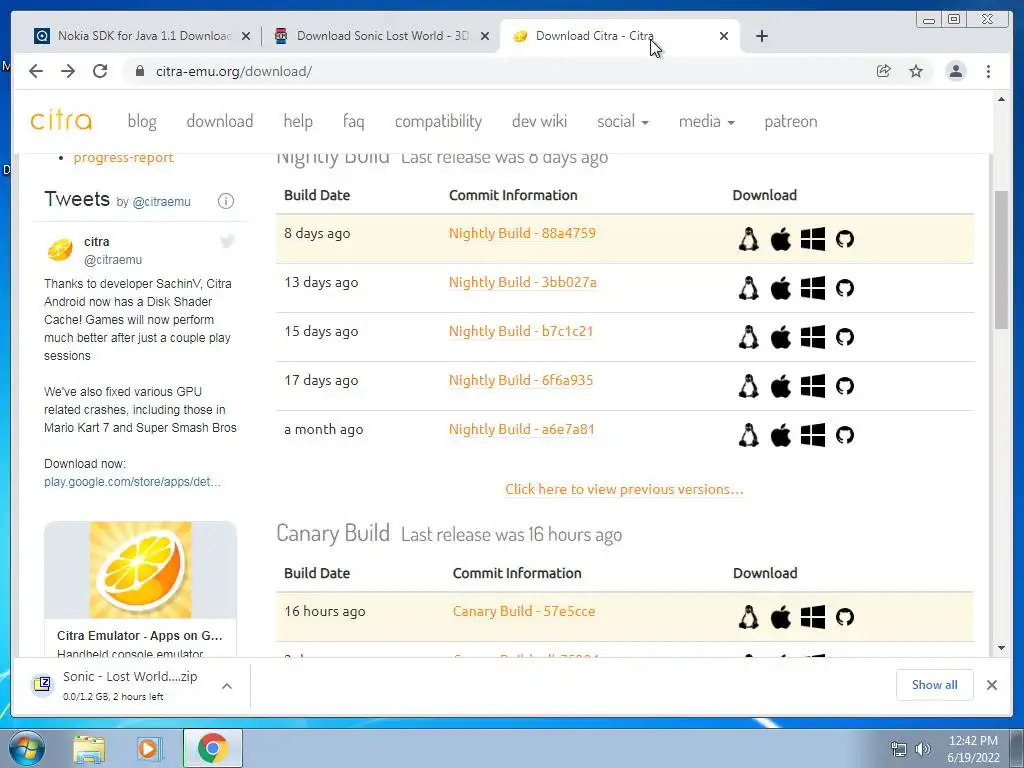The width and height of the screenshot is (1024, 768).
Task: Open progress-report link in sidebar
Action: pyautogui.click(x=123, y=157)
